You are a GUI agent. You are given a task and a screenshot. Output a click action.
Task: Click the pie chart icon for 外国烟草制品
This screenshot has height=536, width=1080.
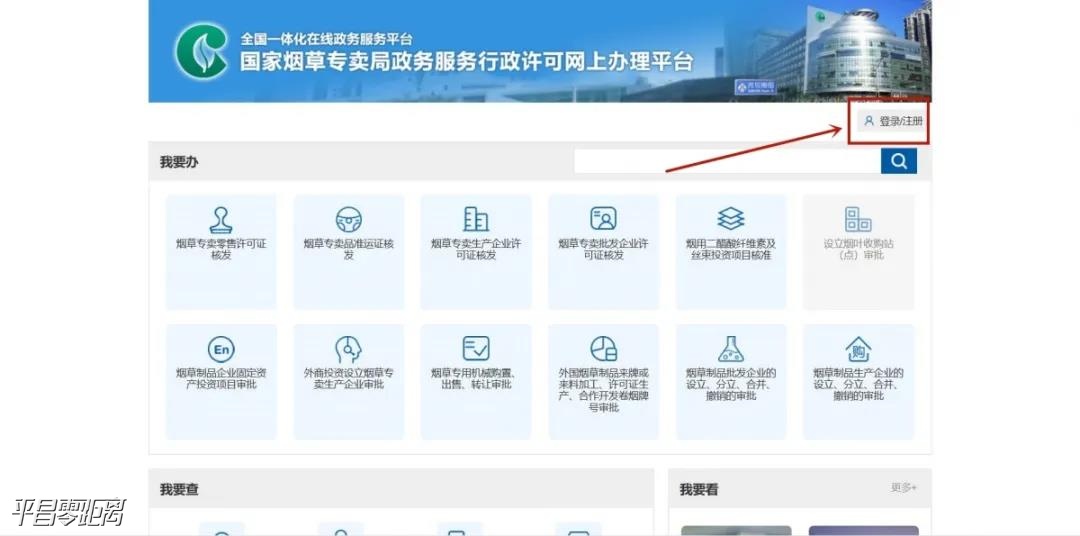point(603,349)
